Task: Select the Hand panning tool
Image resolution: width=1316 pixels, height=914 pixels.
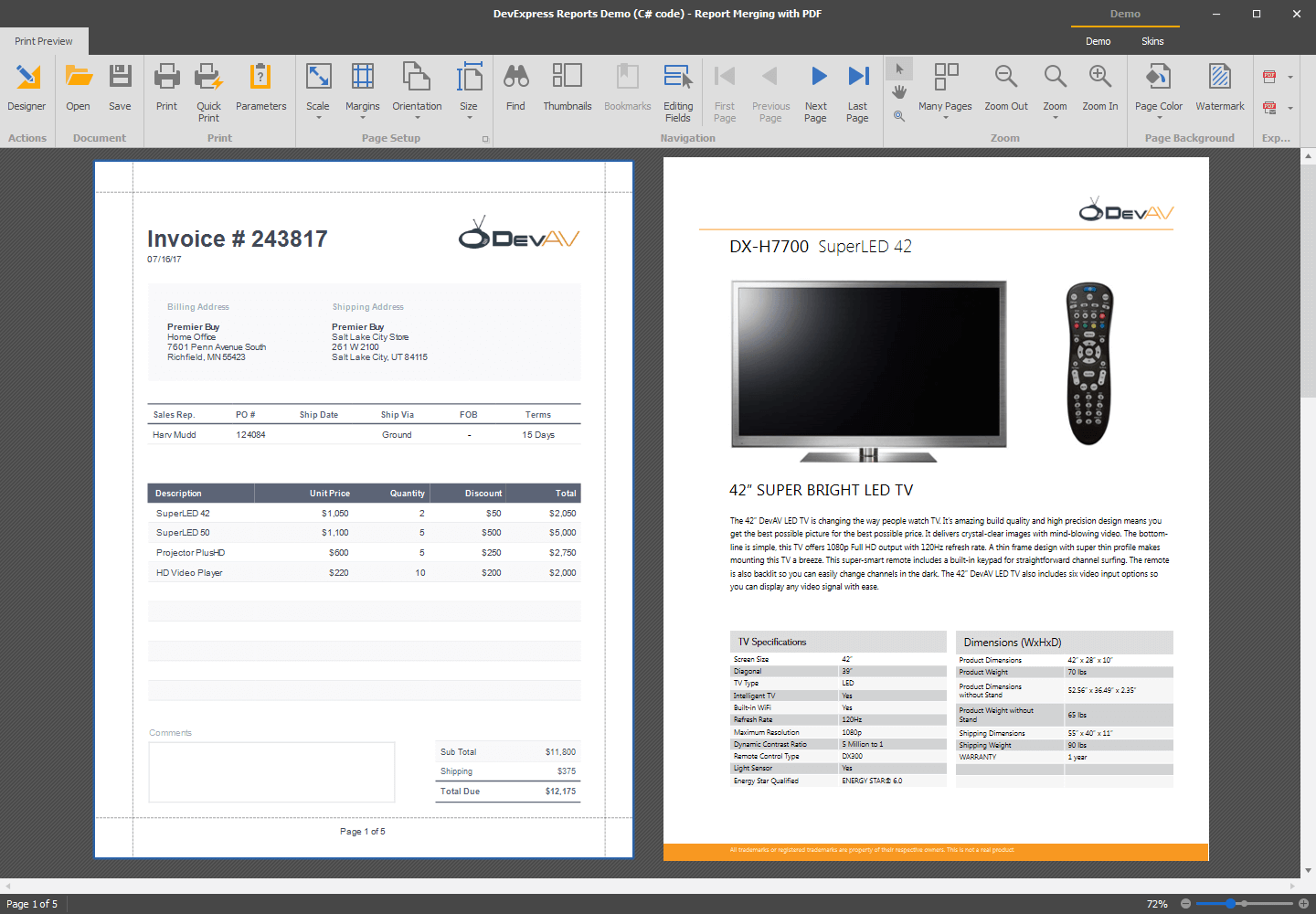Action: pos(899,91)
